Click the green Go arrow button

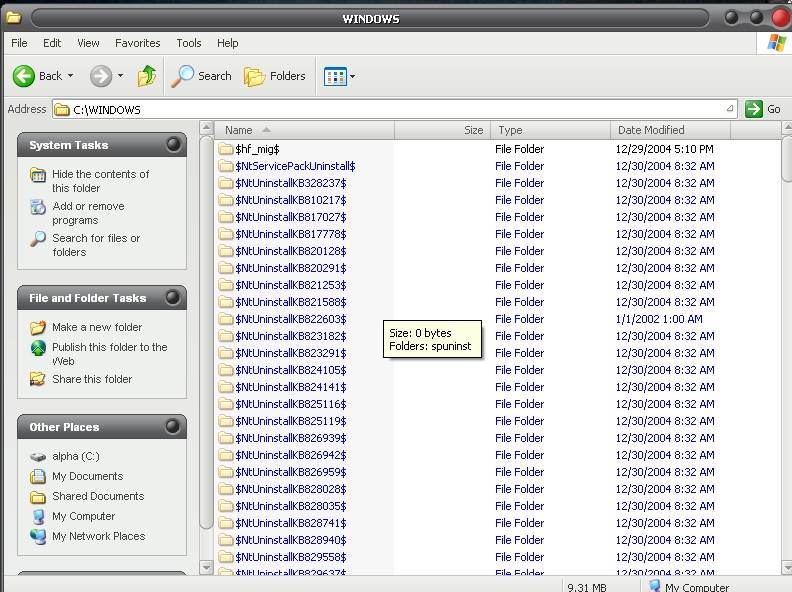(754, 109)
